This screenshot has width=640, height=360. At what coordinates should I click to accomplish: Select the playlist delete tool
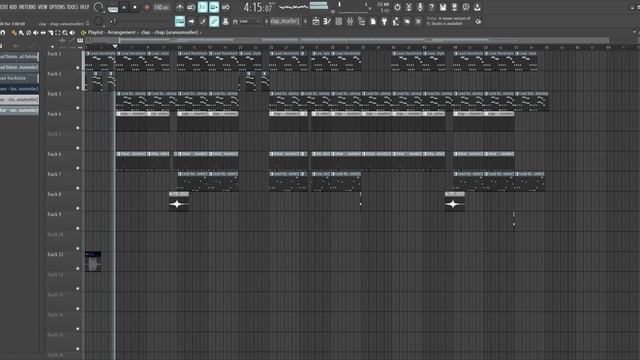pyautogui.click(x=29, y=33)
